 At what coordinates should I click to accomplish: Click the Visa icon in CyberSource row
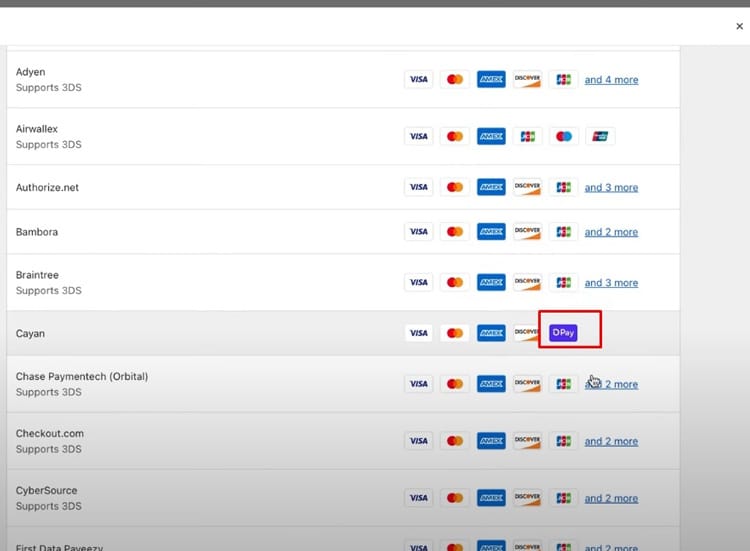pos(419,498)
